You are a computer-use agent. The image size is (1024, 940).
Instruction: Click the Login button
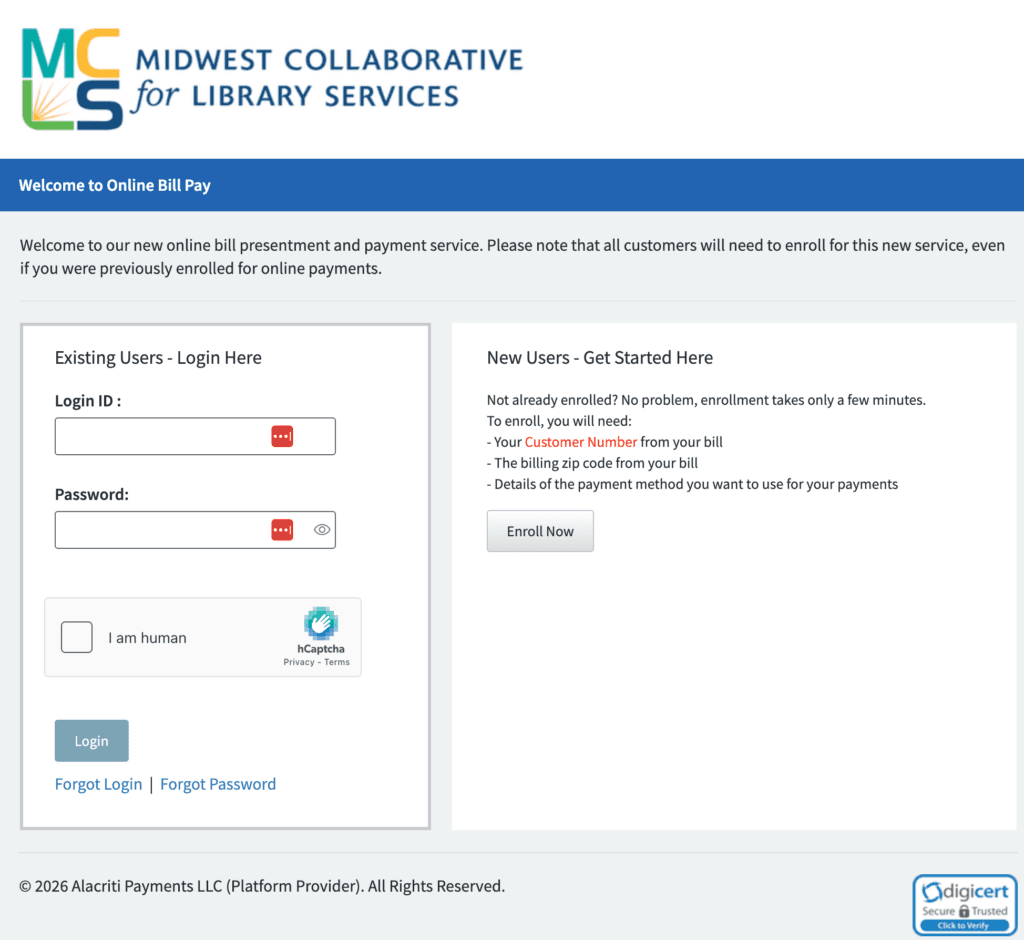(91, 741)
